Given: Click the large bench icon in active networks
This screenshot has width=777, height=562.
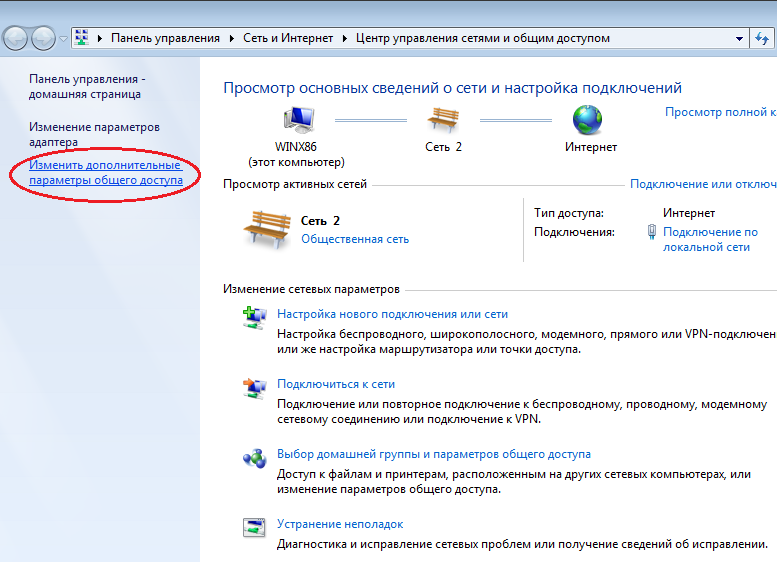Looking at the screenshot, I should coord(266,229).
